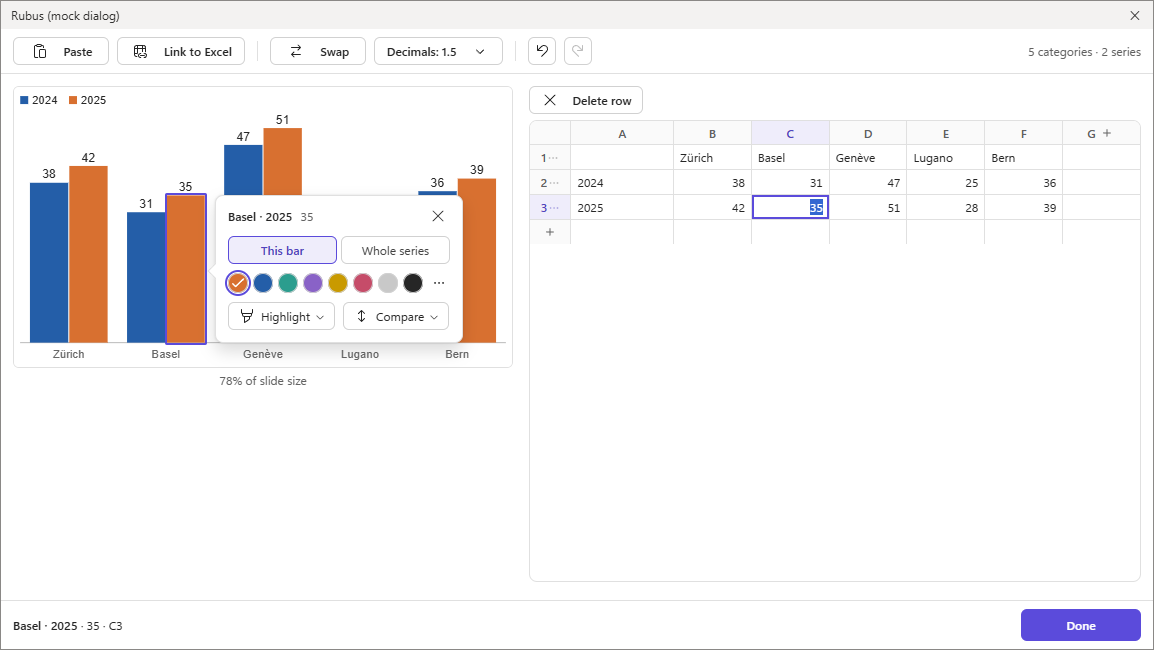1154x650 pixels.
Task: Click the 2025 legend entry
Action: pyautogui.click(x=87, y=100)
